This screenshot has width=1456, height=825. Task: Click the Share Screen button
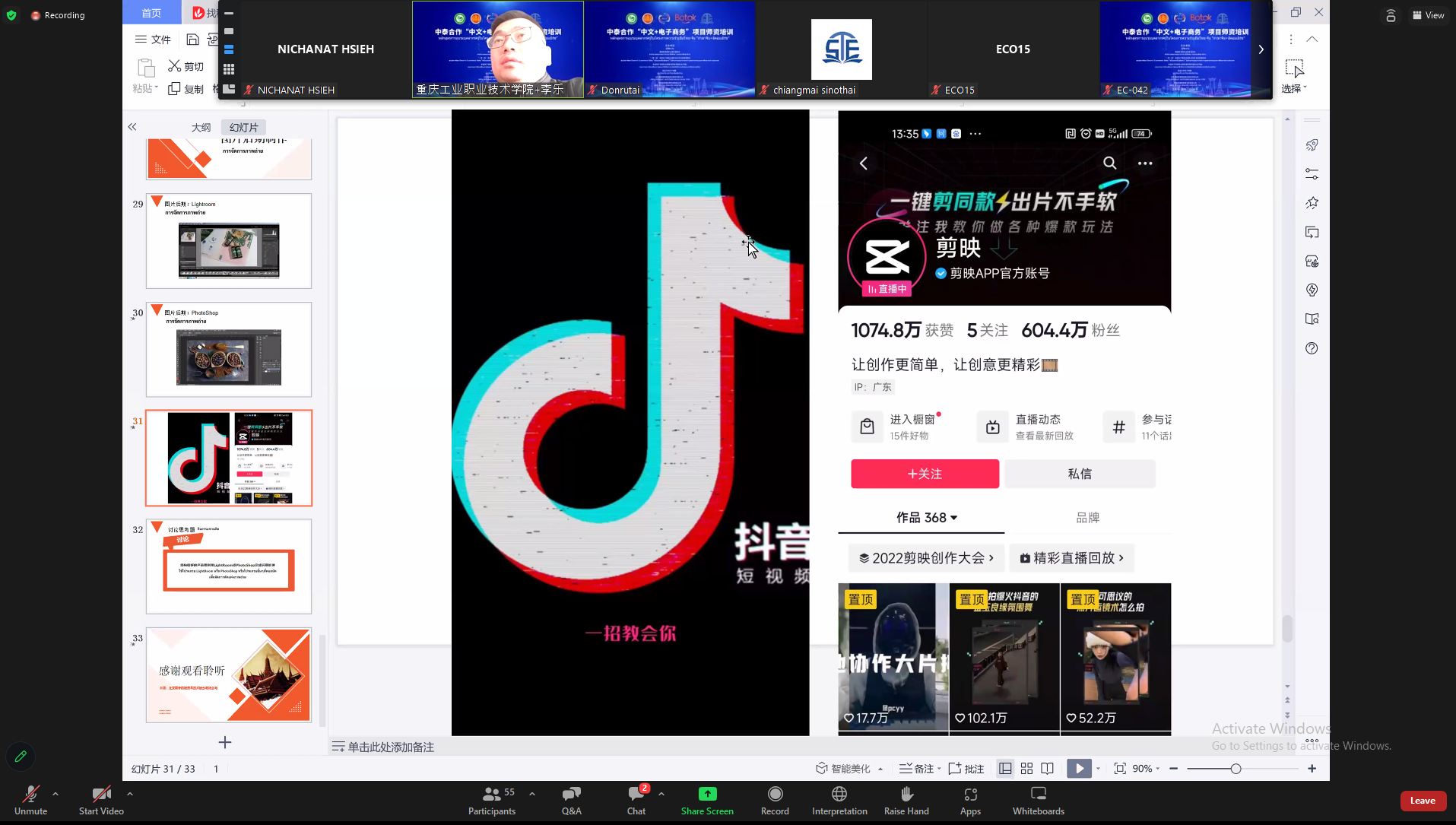coord(707,801)
